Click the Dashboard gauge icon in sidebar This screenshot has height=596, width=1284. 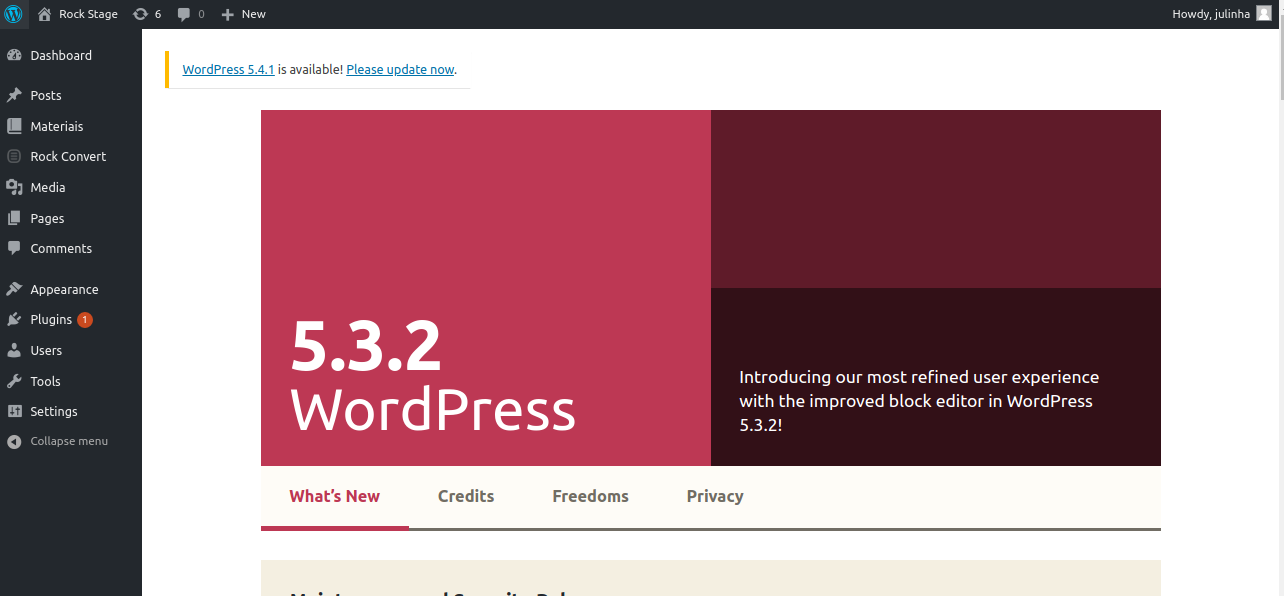click(14, 56)
